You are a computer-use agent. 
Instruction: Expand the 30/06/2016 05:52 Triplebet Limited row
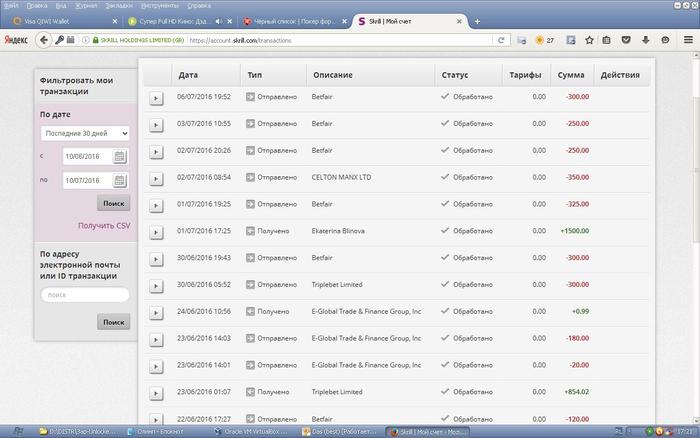click(x=156, y=286)
